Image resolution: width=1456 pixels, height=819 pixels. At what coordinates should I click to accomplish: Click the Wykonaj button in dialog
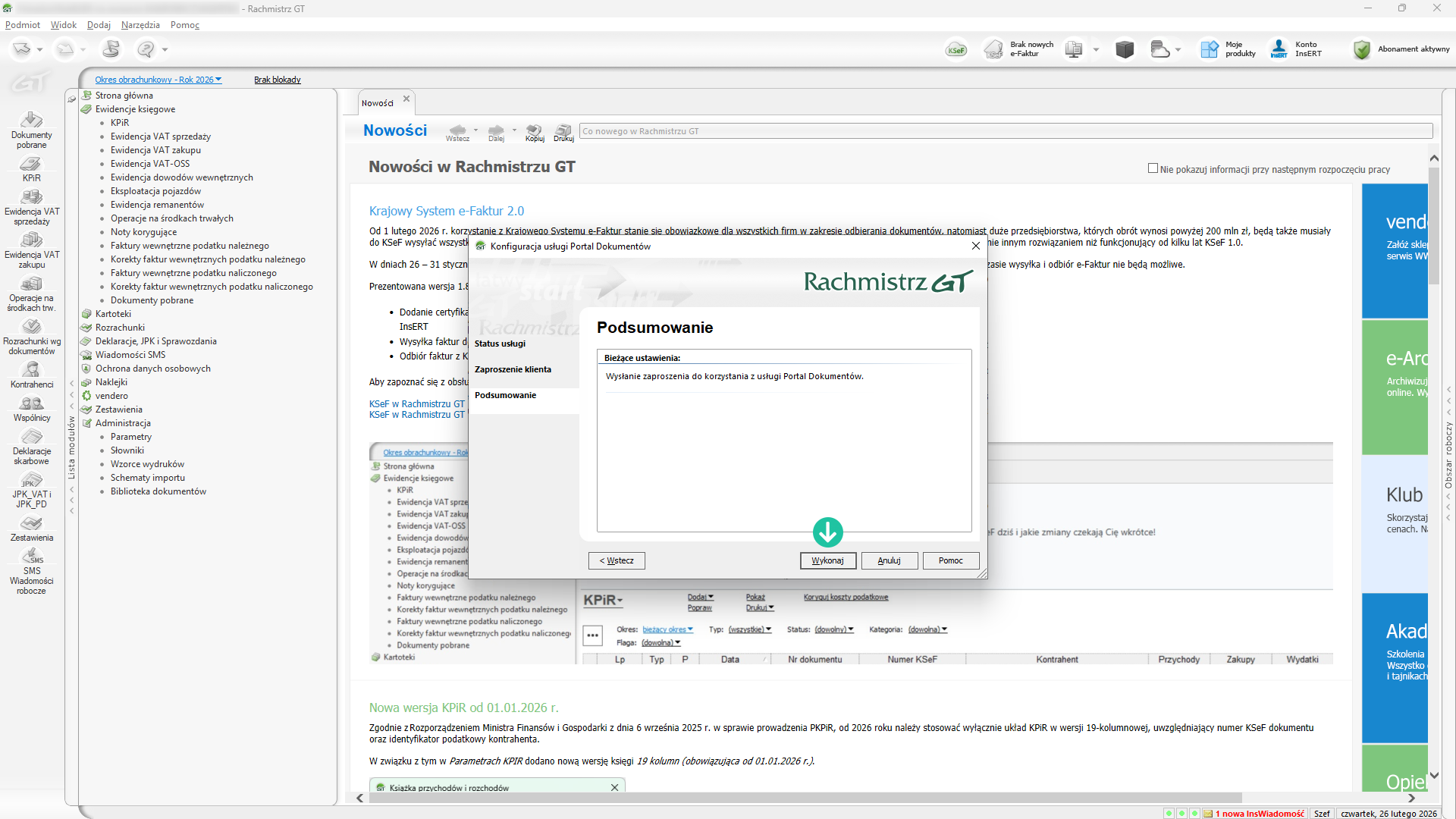tap(827, 560)
